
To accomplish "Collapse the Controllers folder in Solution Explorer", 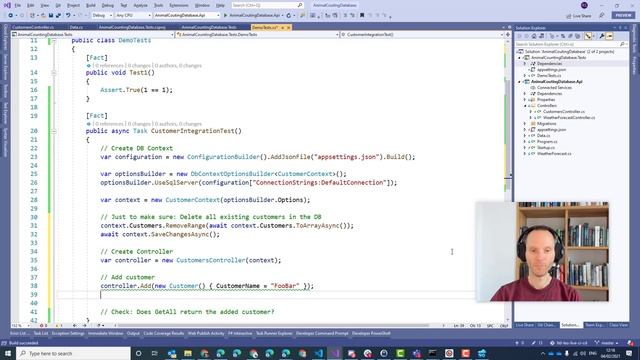I will (x=525, y=105).
